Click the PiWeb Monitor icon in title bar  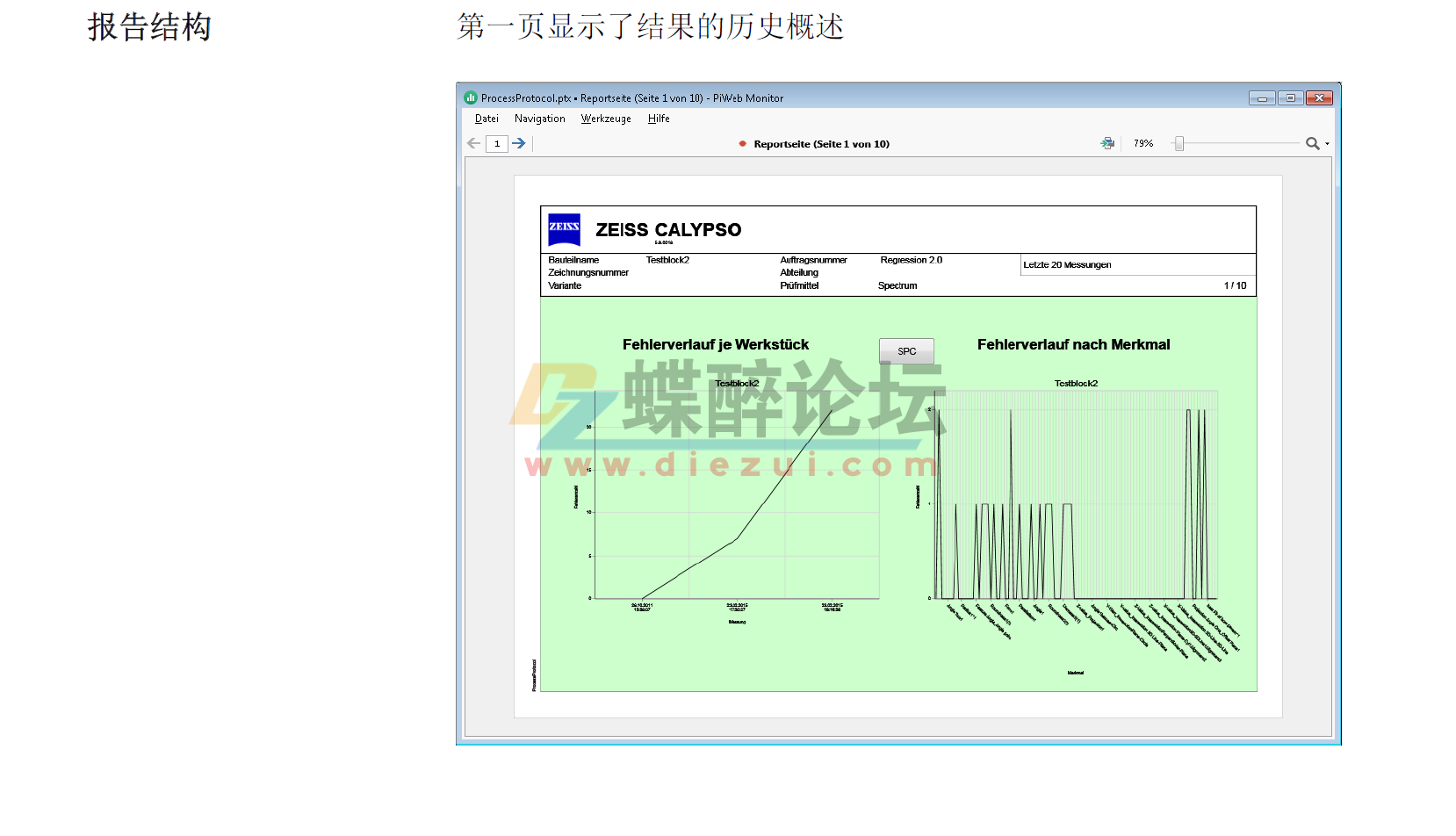471,97
